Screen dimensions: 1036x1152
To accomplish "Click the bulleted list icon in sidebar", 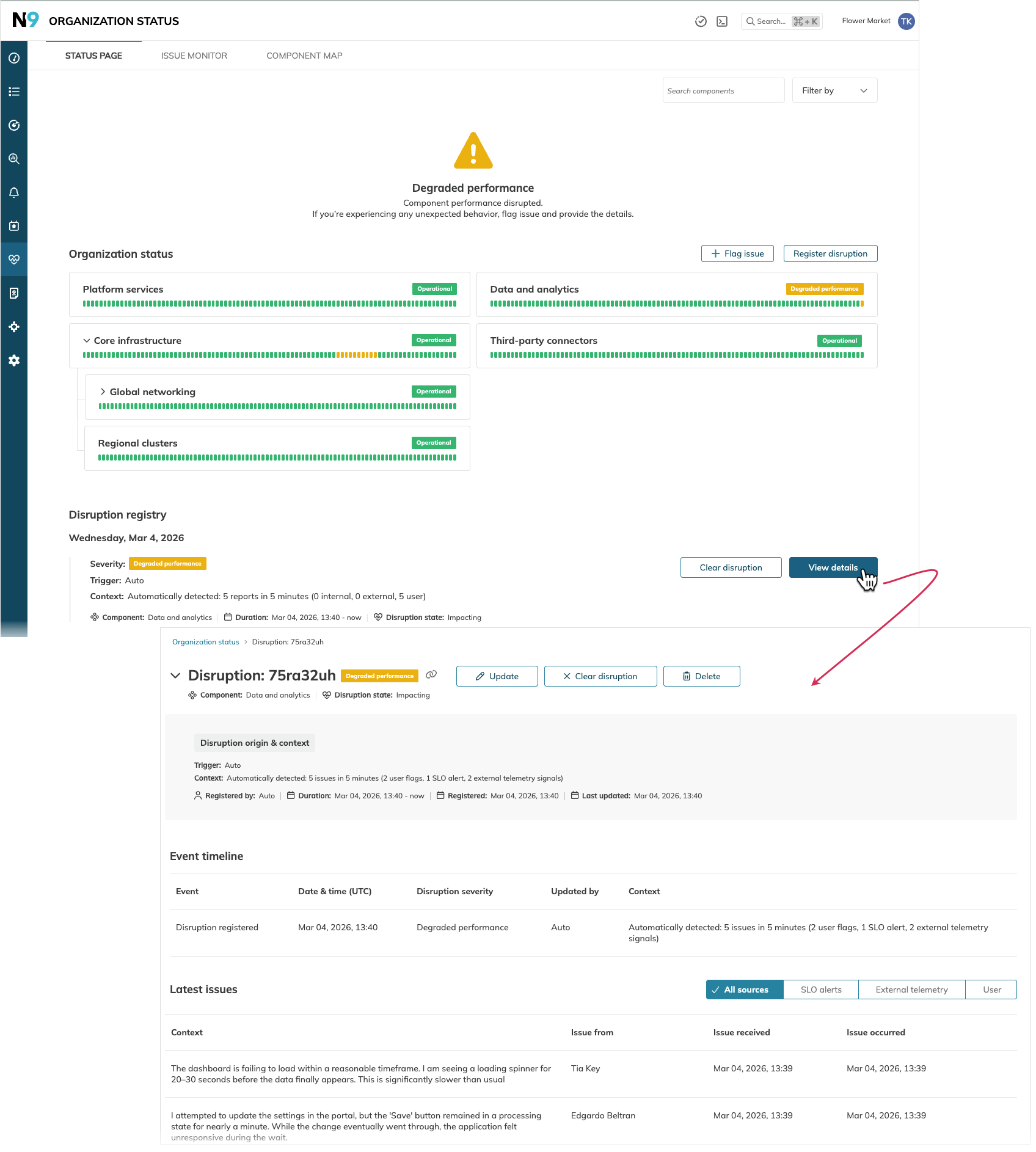I will 14,92.
